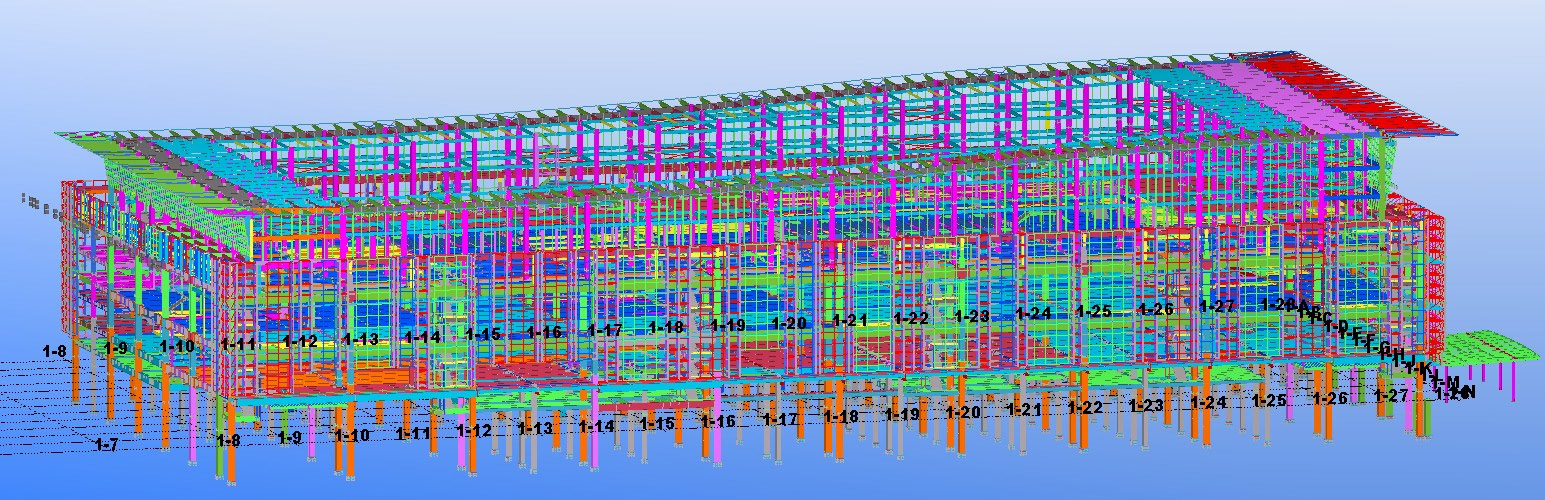Select the upper-row 1-13 grid label
This screenshot has height=500, width=1545.
(360, 339)
